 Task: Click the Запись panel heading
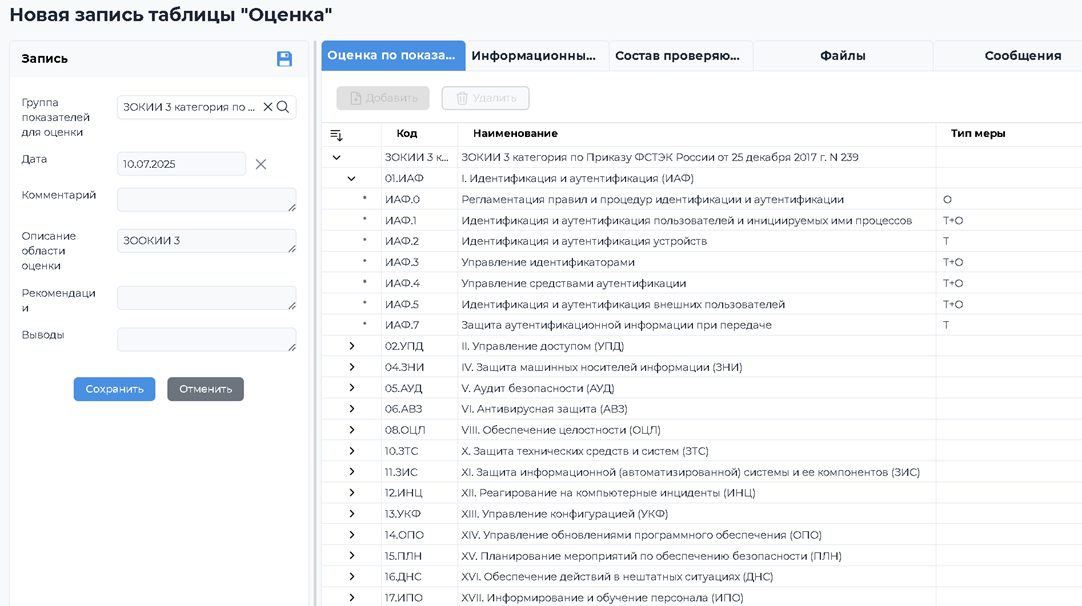click(44, 59)
